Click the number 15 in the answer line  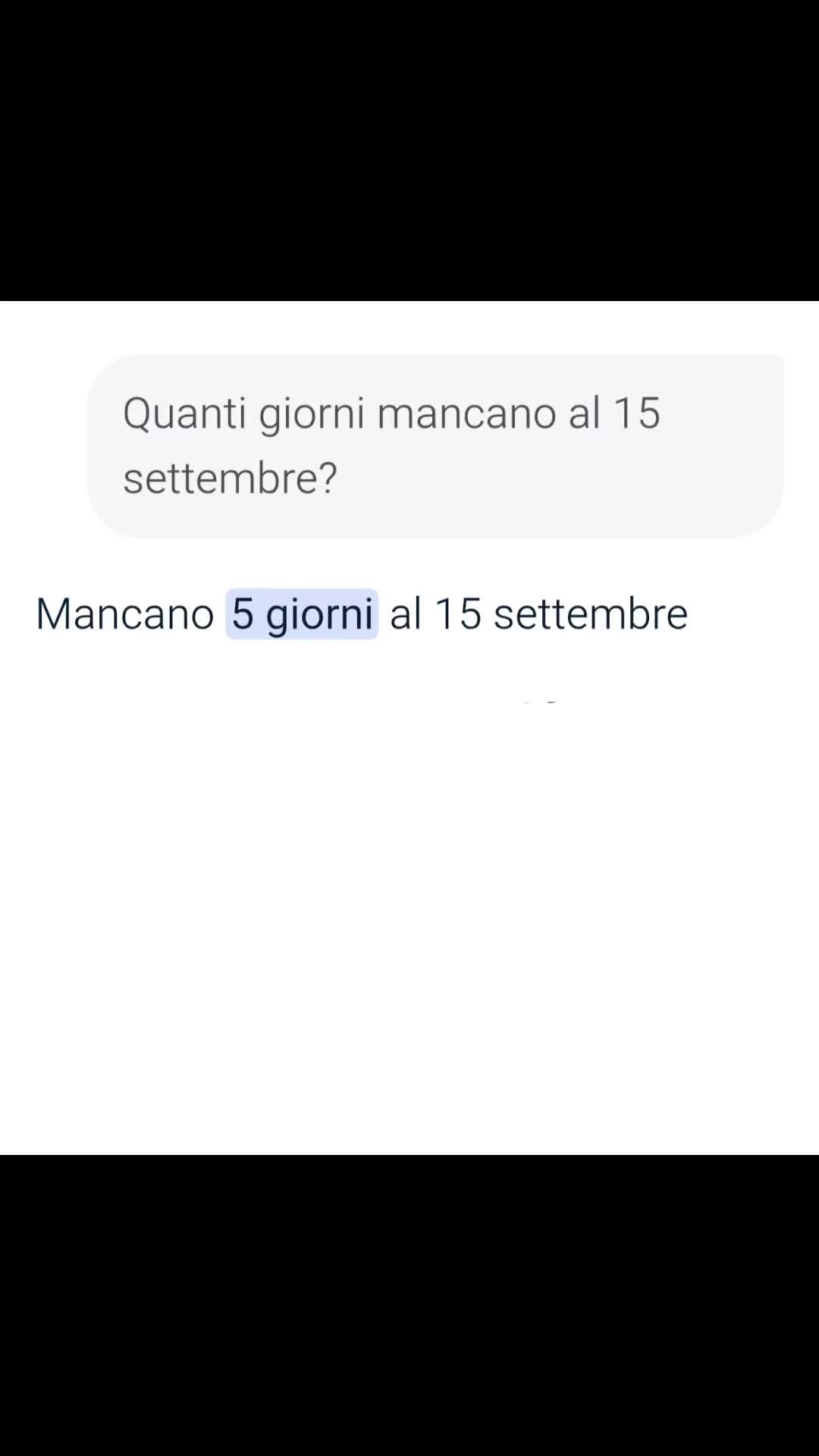459,613
